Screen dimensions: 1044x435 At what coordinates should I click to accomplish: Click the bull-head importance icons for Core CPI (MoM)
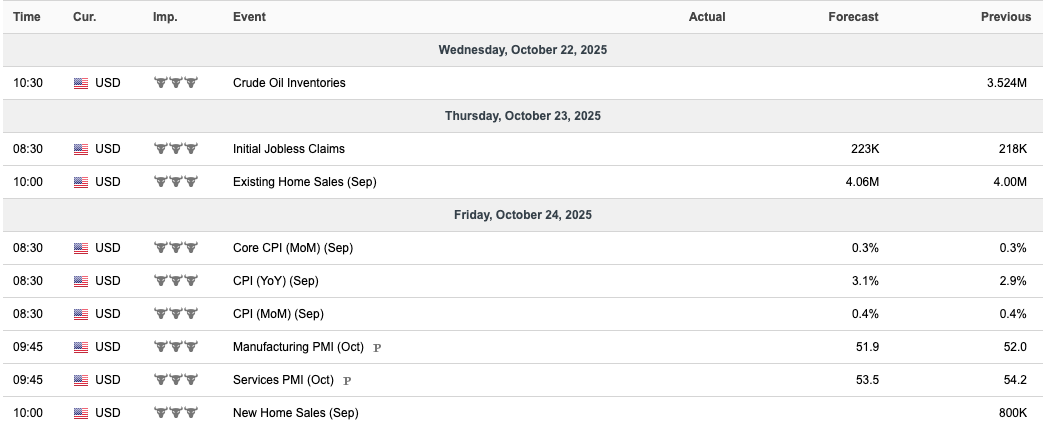pos(176,248)
